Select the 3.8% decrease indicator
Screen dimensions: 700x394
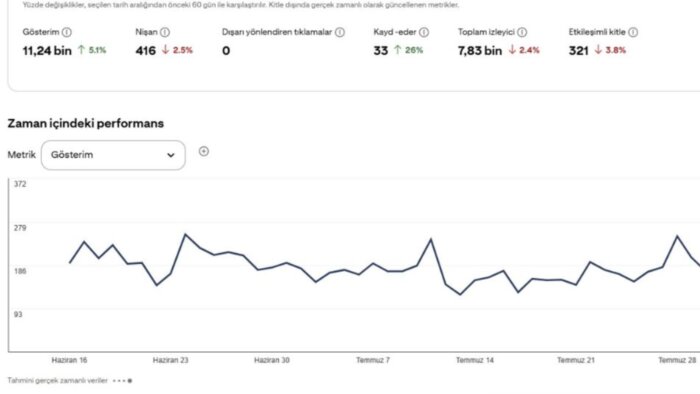(610, 50)
